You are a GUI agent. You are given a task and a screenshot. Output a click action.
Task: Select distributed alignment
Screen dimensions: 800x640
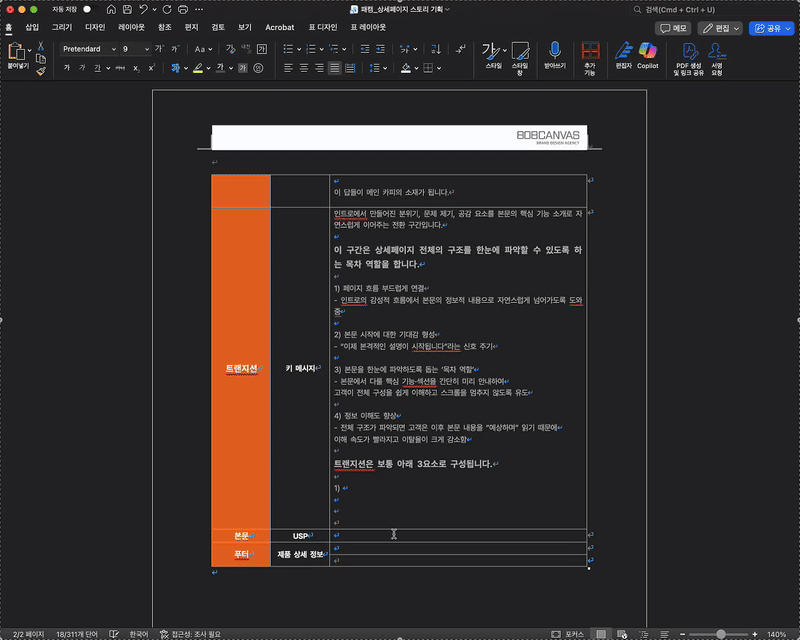click(350, 68)
